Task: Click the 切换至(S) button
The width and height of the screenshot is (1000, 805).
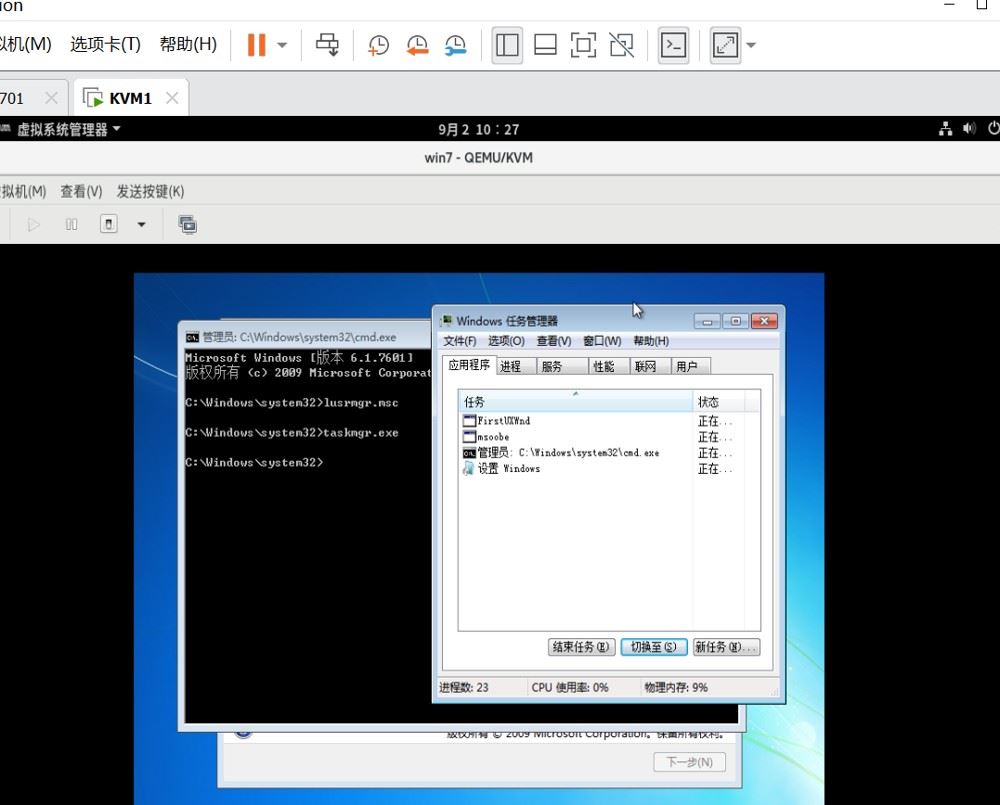Action: 654,647
